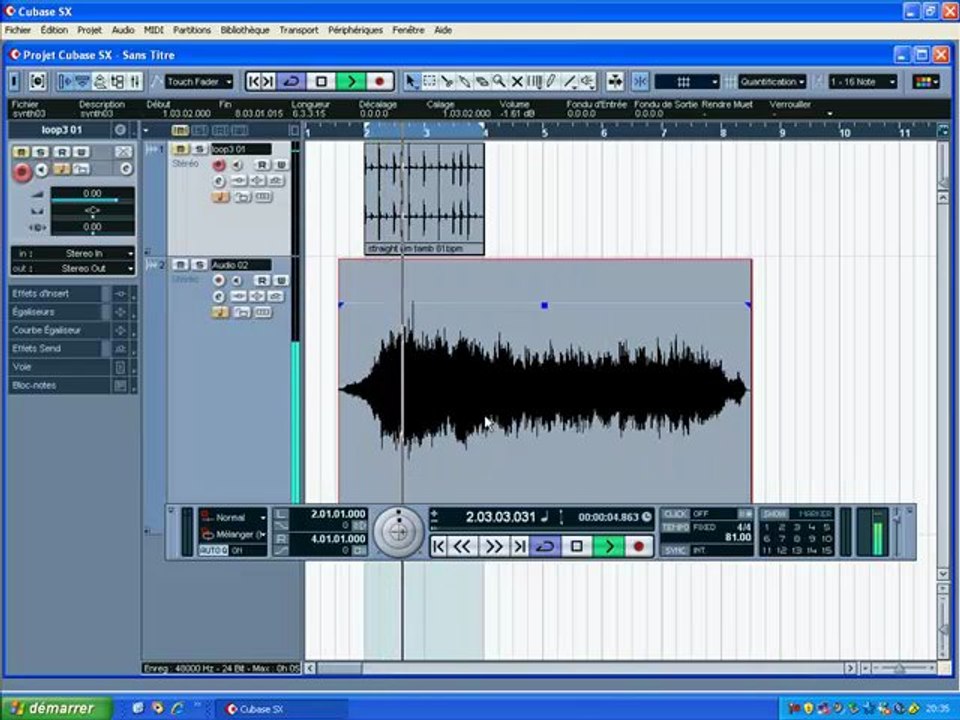Select the Draw pencil tool
This screenshot has width=960, height=720.
tap(552, 81)
